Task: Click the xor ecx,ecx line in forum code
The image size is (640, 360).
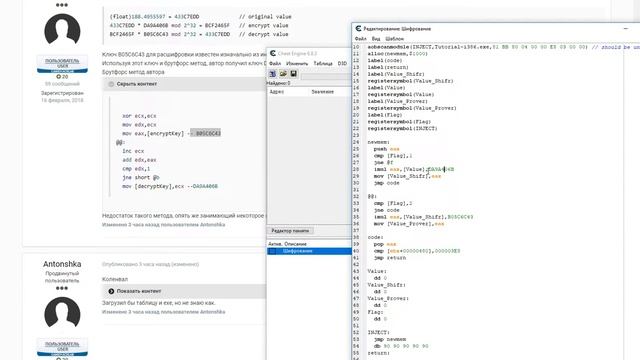Action: click(139, 116)
